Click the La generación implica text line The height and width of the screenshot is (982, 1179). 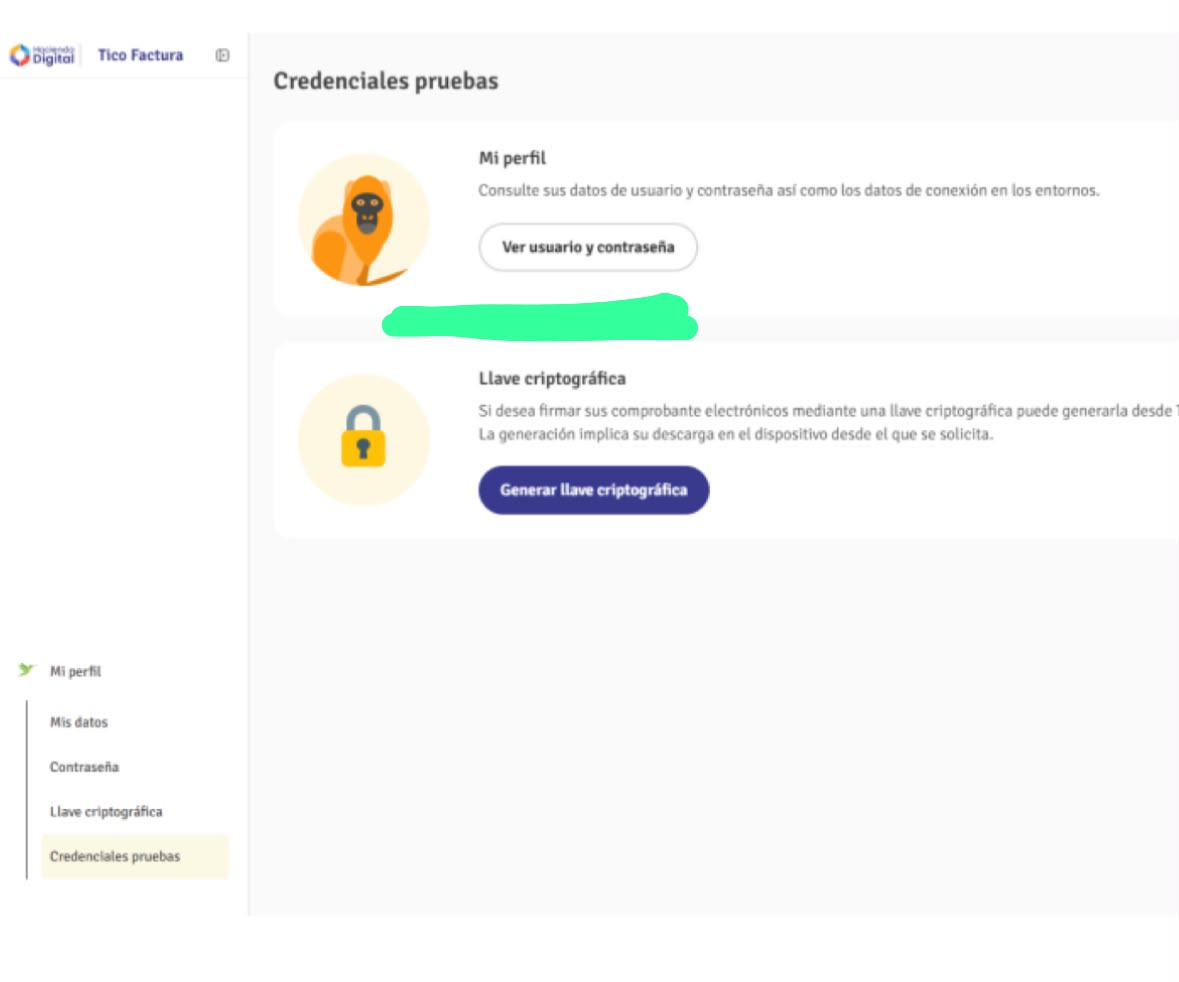pos(736,434)
